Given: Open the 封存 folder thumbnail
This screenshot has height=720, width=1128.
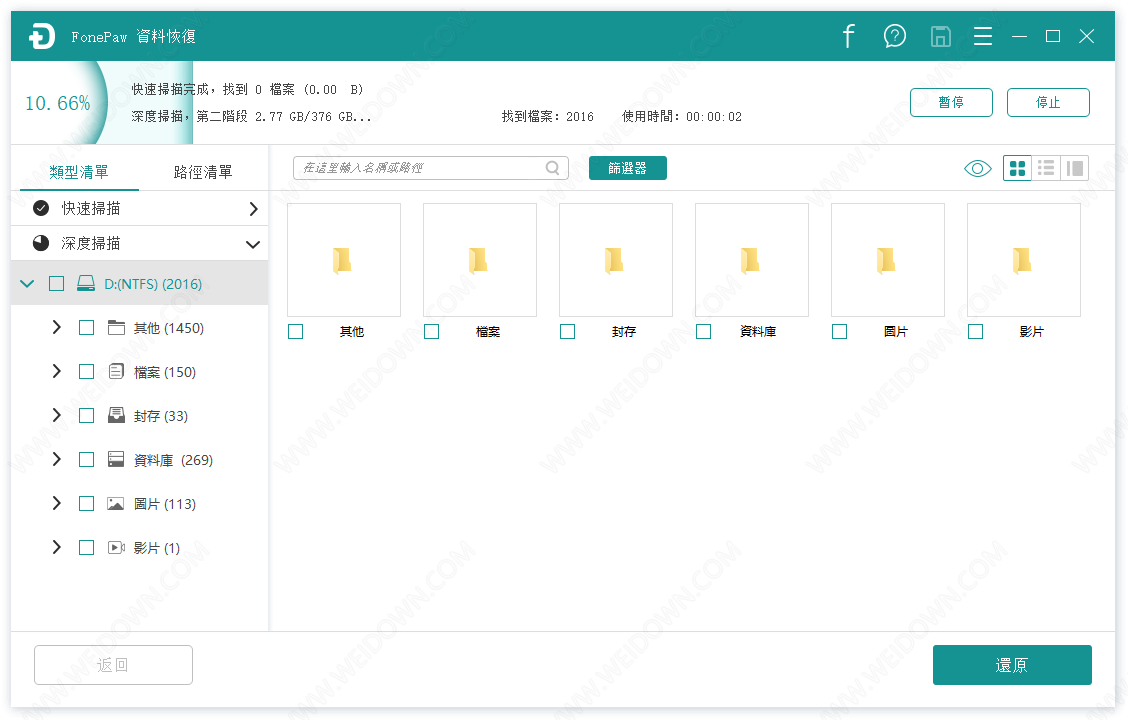Looking at the screenshot, I should point(616,260).
